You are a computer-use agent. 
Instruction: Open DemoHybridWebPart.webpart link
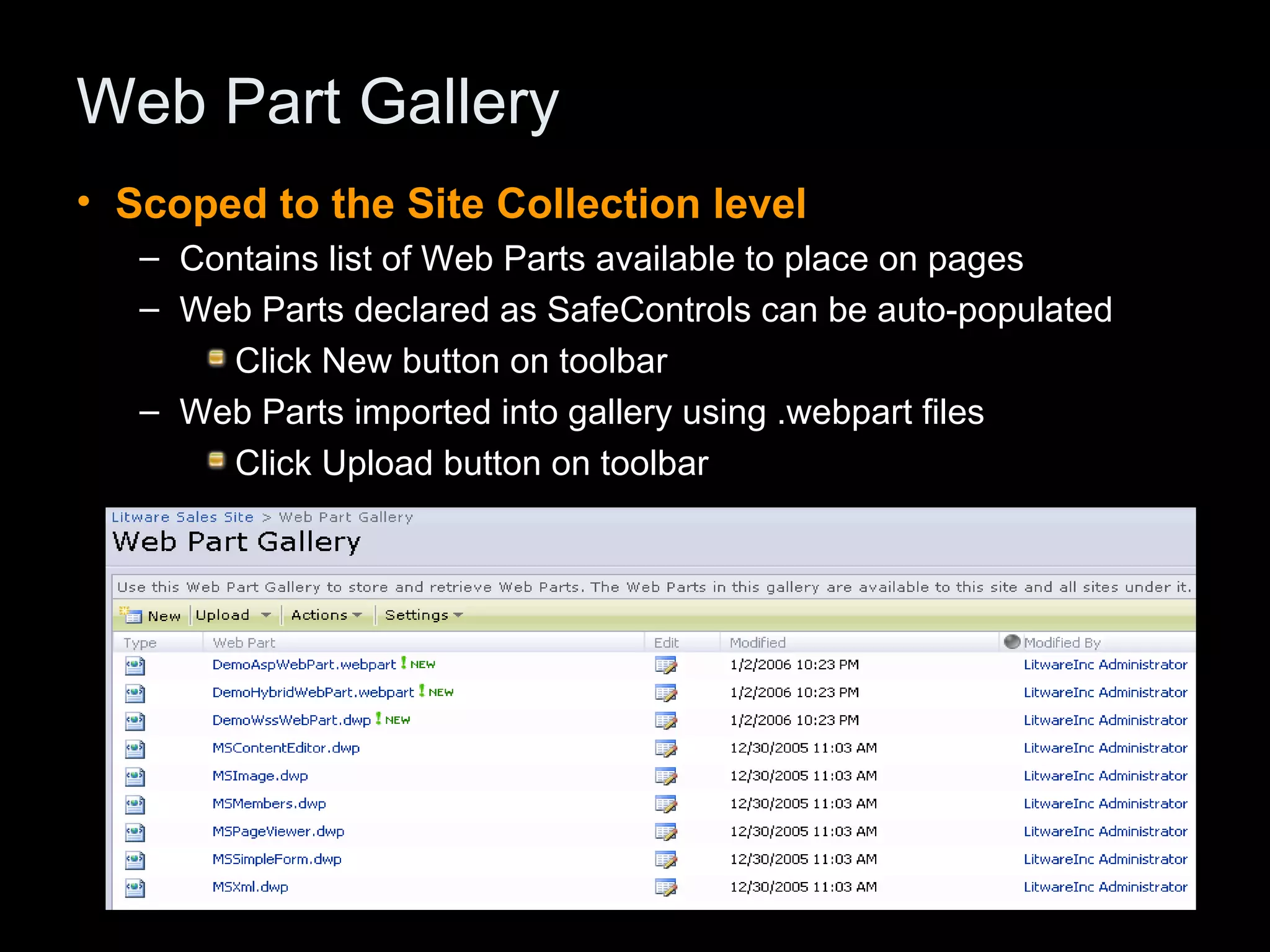(x=313, y=692)
